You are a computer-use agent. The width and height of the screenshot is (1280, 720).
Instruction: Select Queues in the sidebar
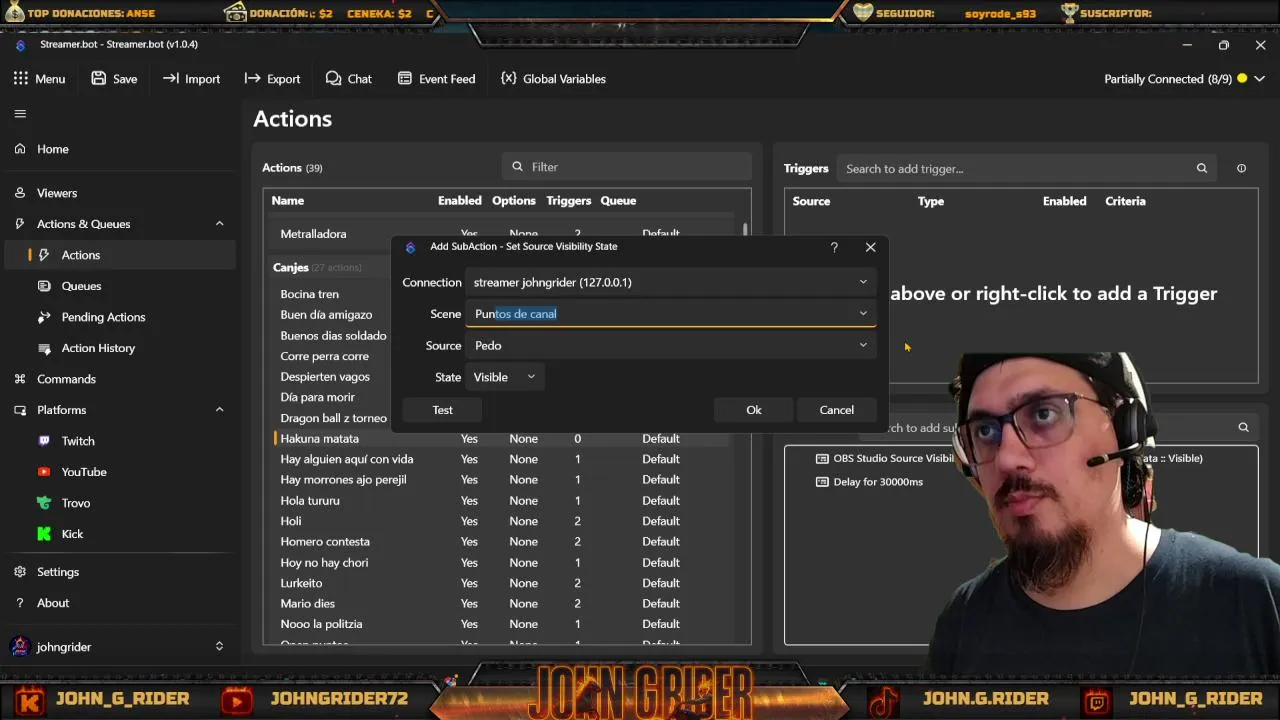tap(120, 286)
